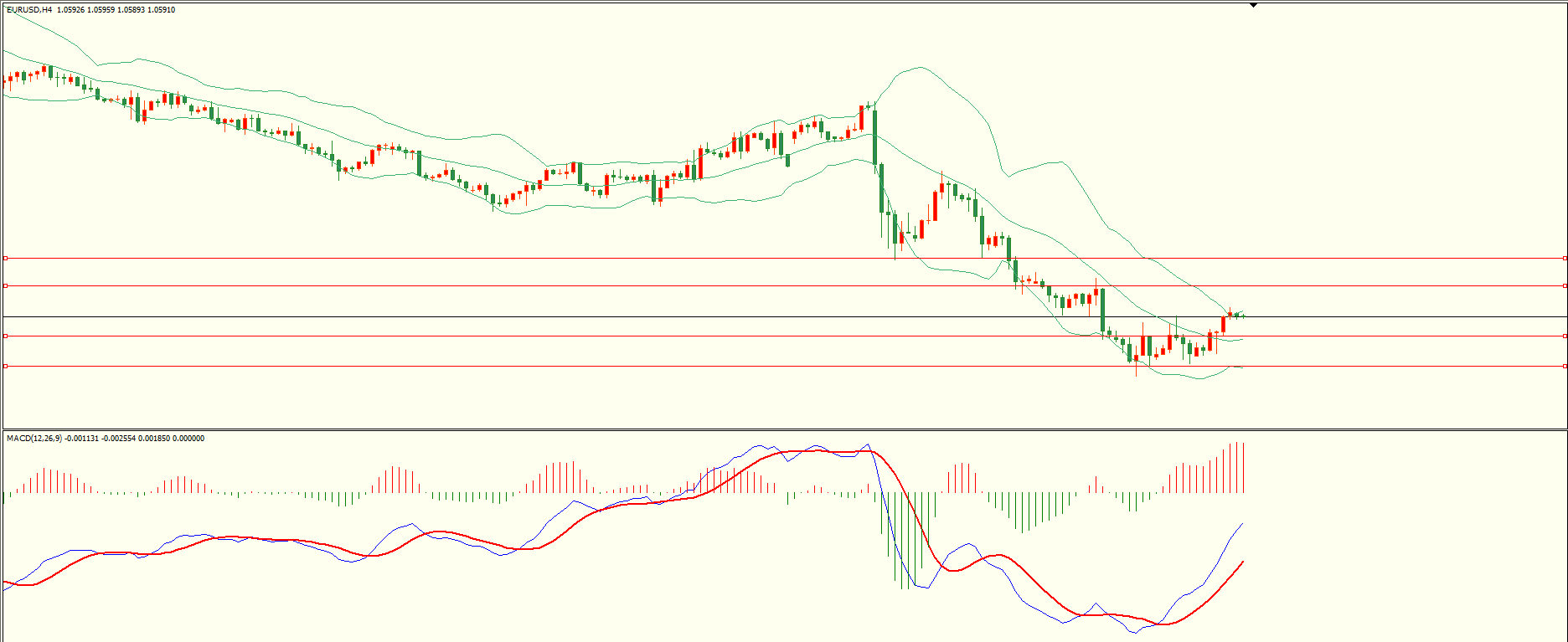Select the MACD(12,26,9) indicator label
Viewport: 1568px width, 642px height.
click(x=34, y=439)
